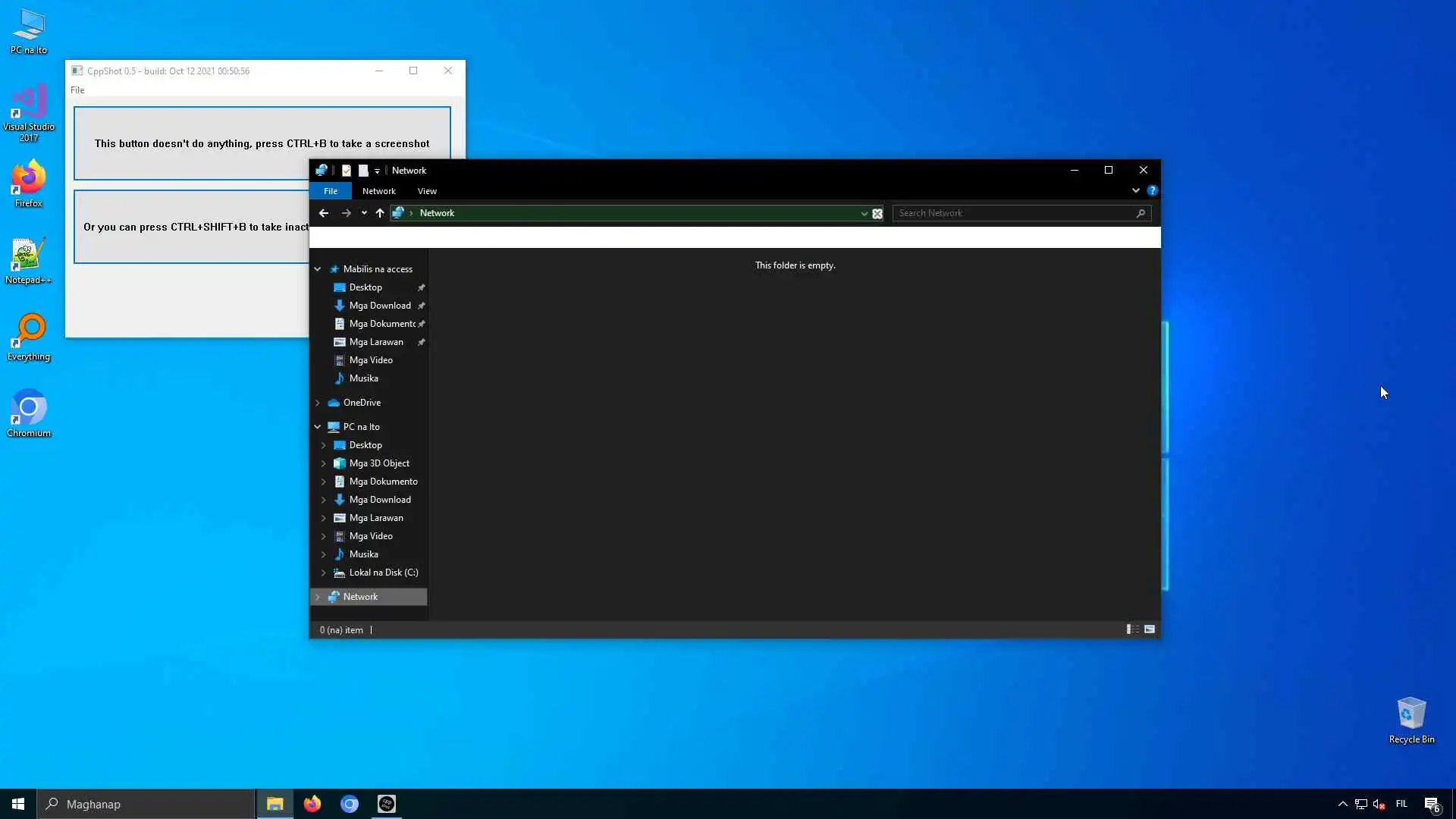Go back with the Explorer back arrow

[x=324, y=213]
